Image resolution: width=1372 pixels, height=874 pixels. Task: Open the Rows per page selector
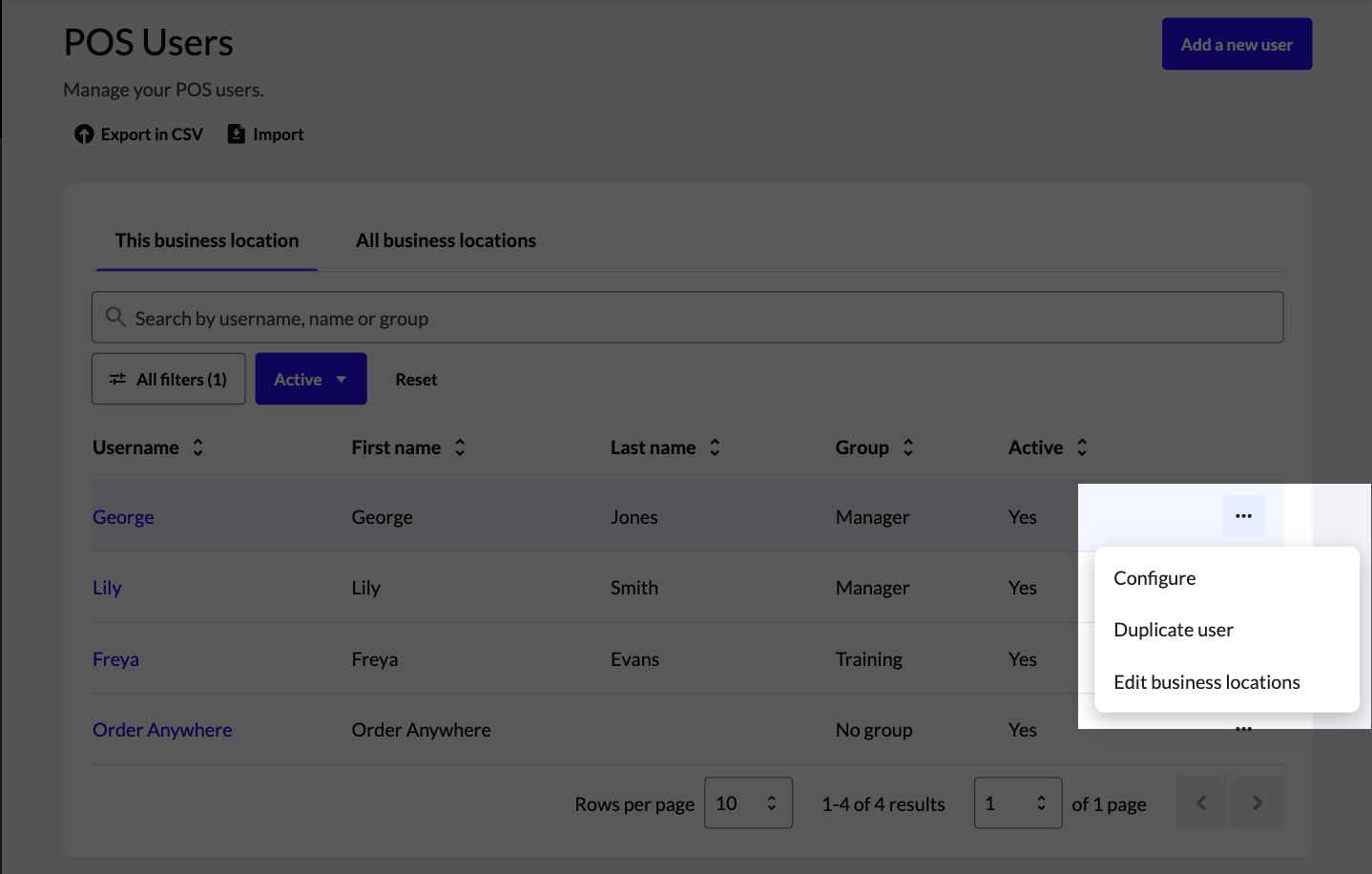748,803
